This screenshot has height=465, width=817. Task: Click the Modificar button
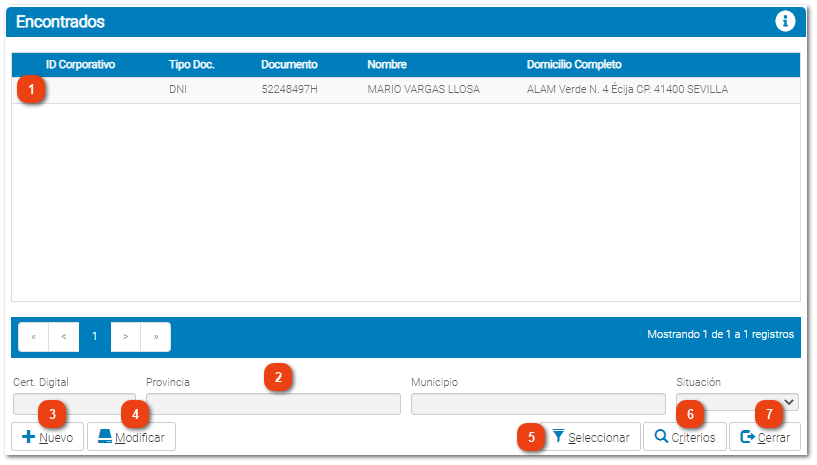tap(131, 437)
